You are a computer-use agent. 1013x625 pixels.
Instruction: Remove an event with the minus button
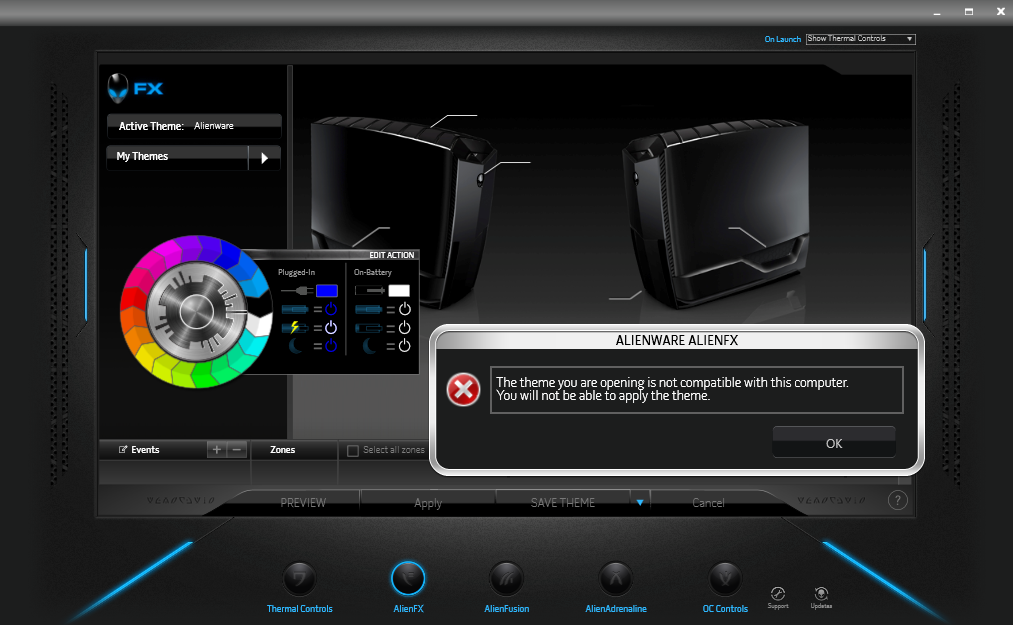coord(237,450)
